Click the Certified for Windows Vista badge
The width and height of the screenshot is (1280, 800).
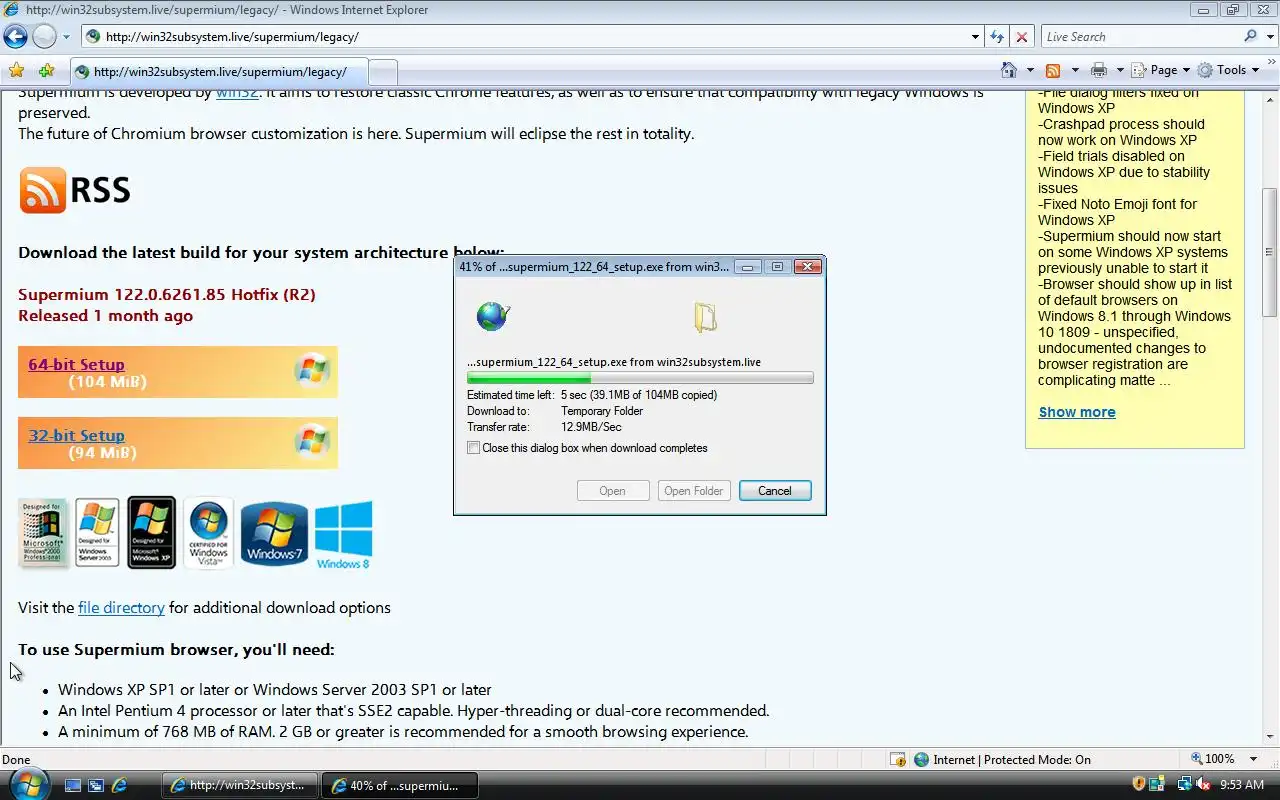click(208, 533)
